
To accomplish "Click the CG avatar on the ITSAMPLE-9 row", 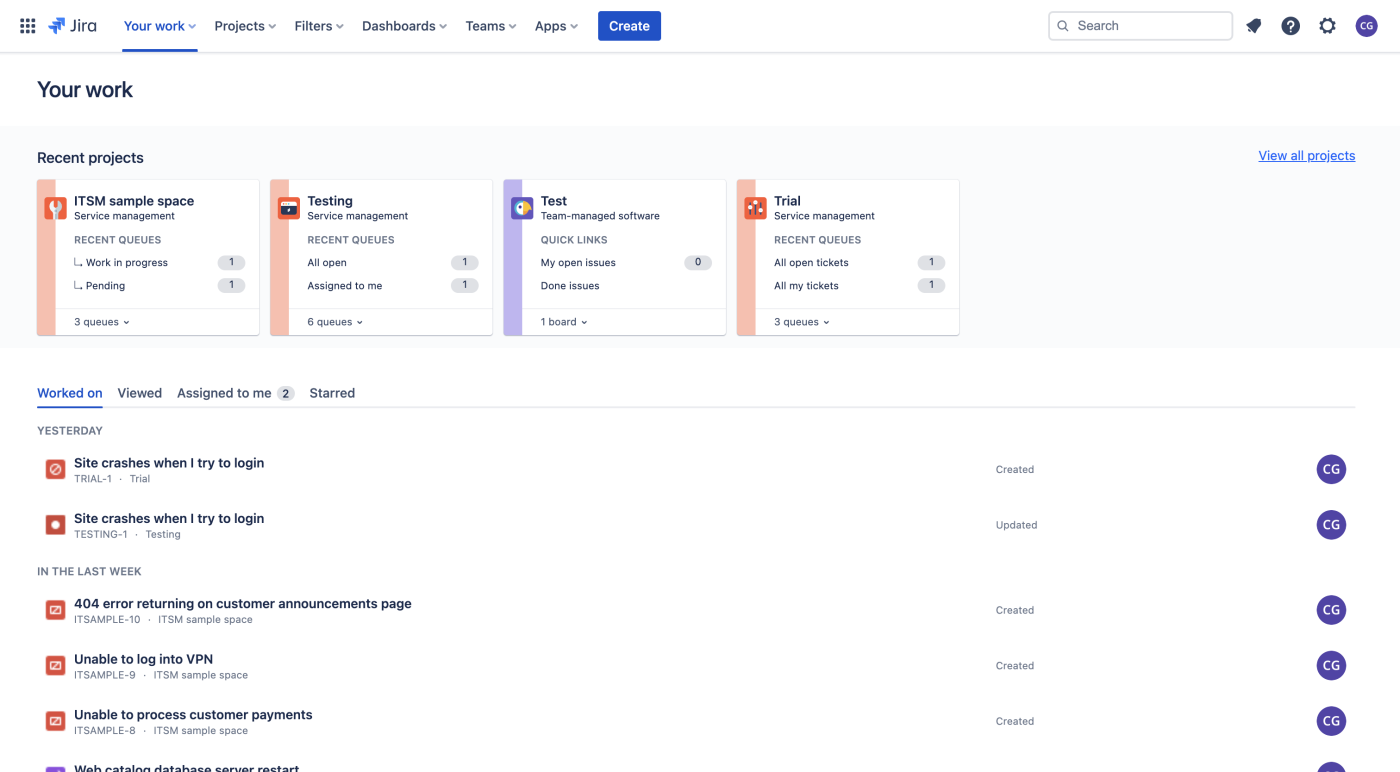I will point(1331,665).
